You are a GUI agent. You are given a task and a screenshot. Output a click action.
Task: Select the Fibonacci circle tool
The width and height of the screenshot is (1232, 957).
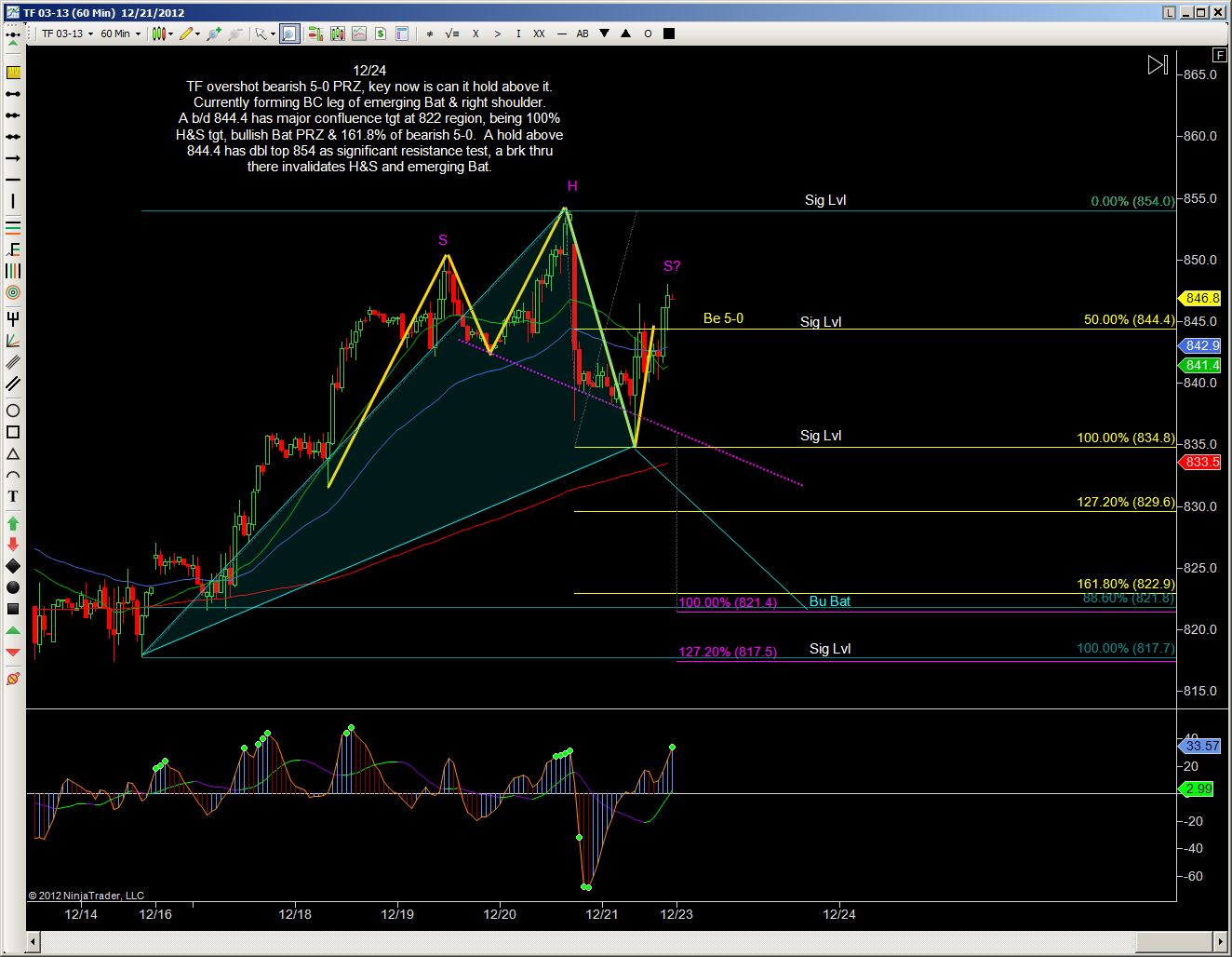tap(13, 292)
